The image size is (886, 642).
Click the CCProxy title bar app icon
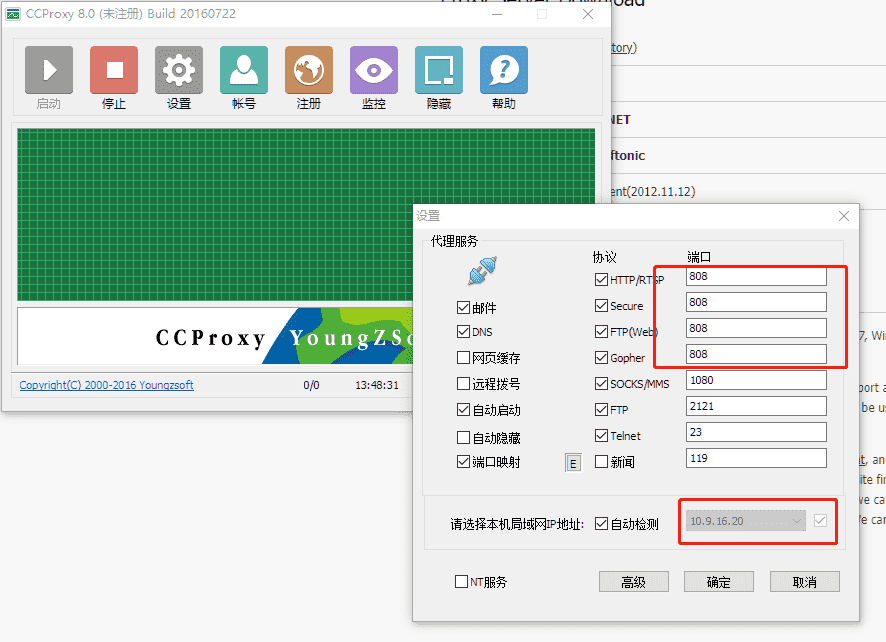click(13, 14)
